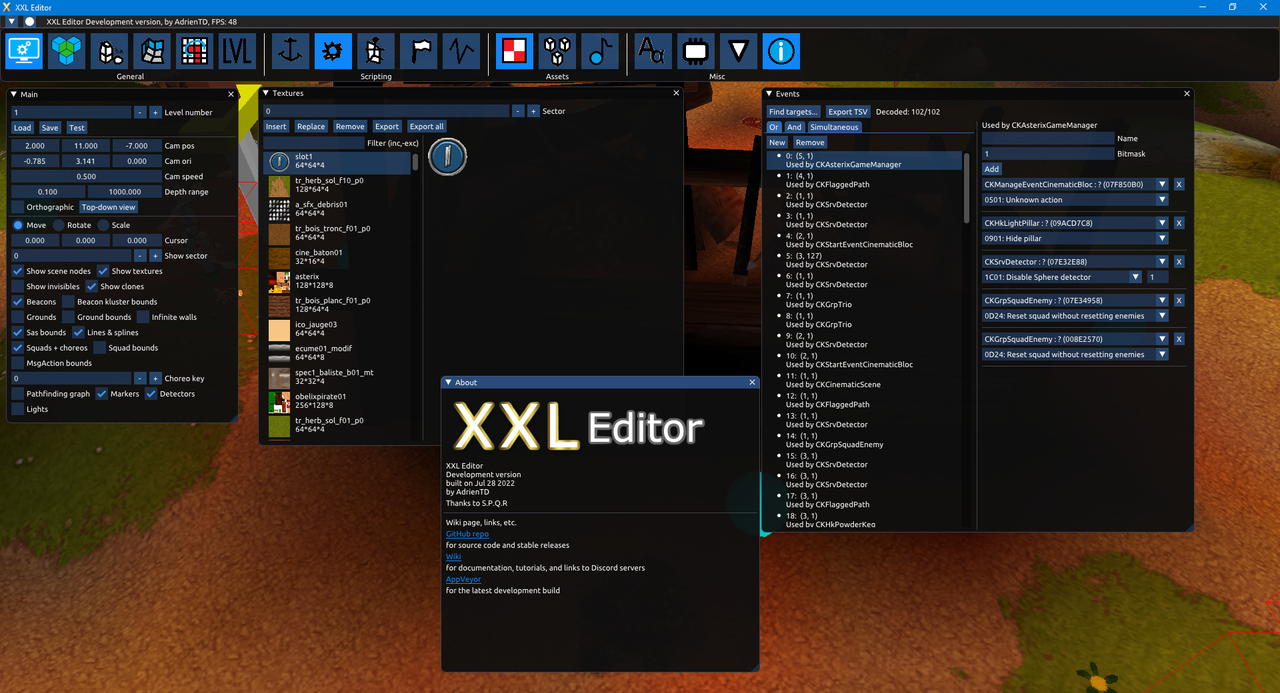The height and width of the screenshot is (693, 1280).
Task: Click the Find targets... button
Action: click(793, 112)
